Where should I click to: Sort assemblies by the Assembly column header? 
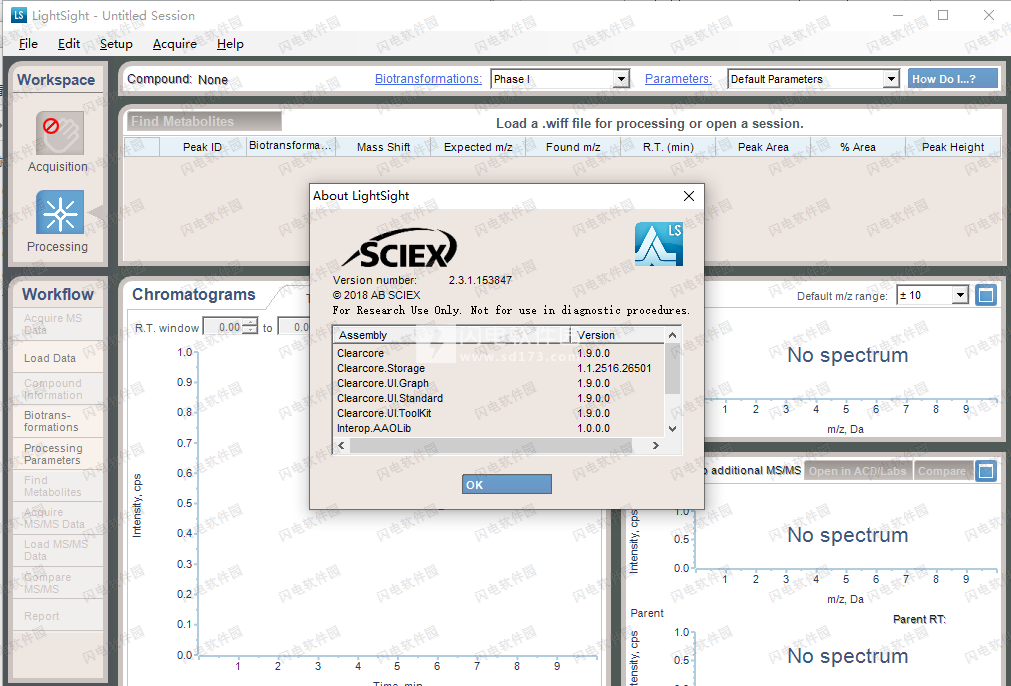451,335
